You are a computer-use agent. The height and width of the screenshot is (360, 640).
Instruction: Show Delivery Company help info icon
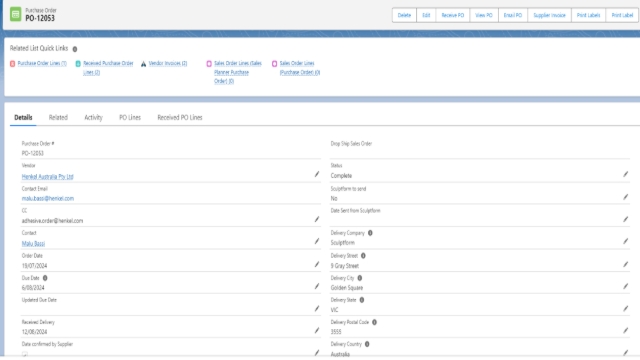click(370, 233)
